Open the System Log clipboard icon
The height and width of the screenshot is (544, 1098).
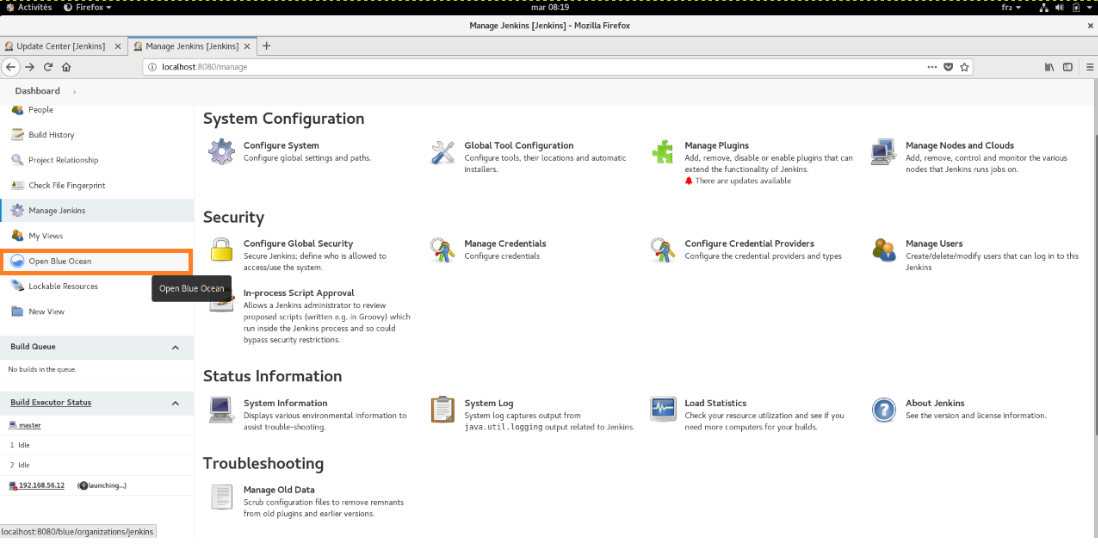pyautogui.click(x=442, y=410)
